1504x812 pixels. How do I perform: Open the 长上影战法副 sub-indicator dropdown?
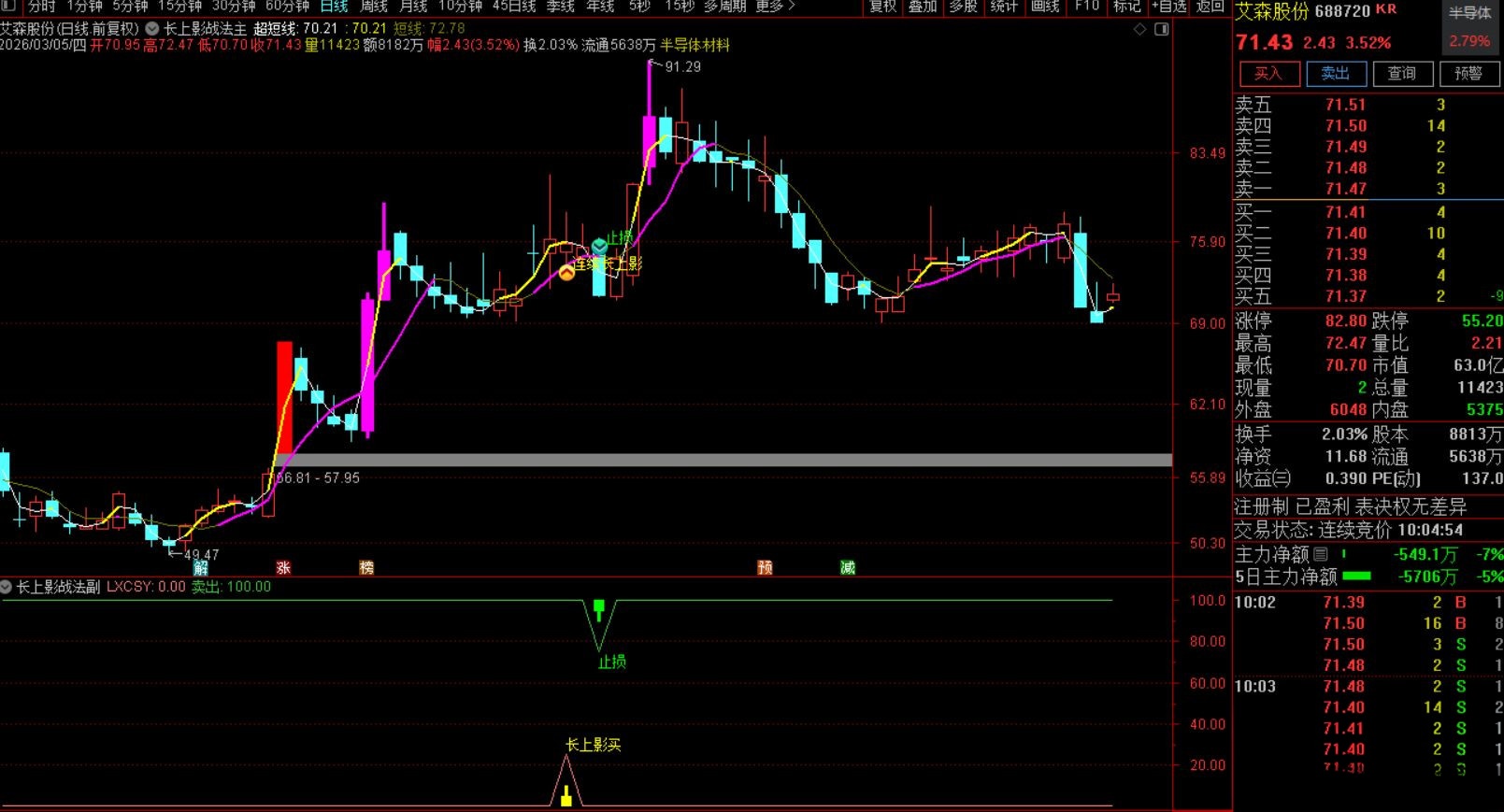point(7,587)
